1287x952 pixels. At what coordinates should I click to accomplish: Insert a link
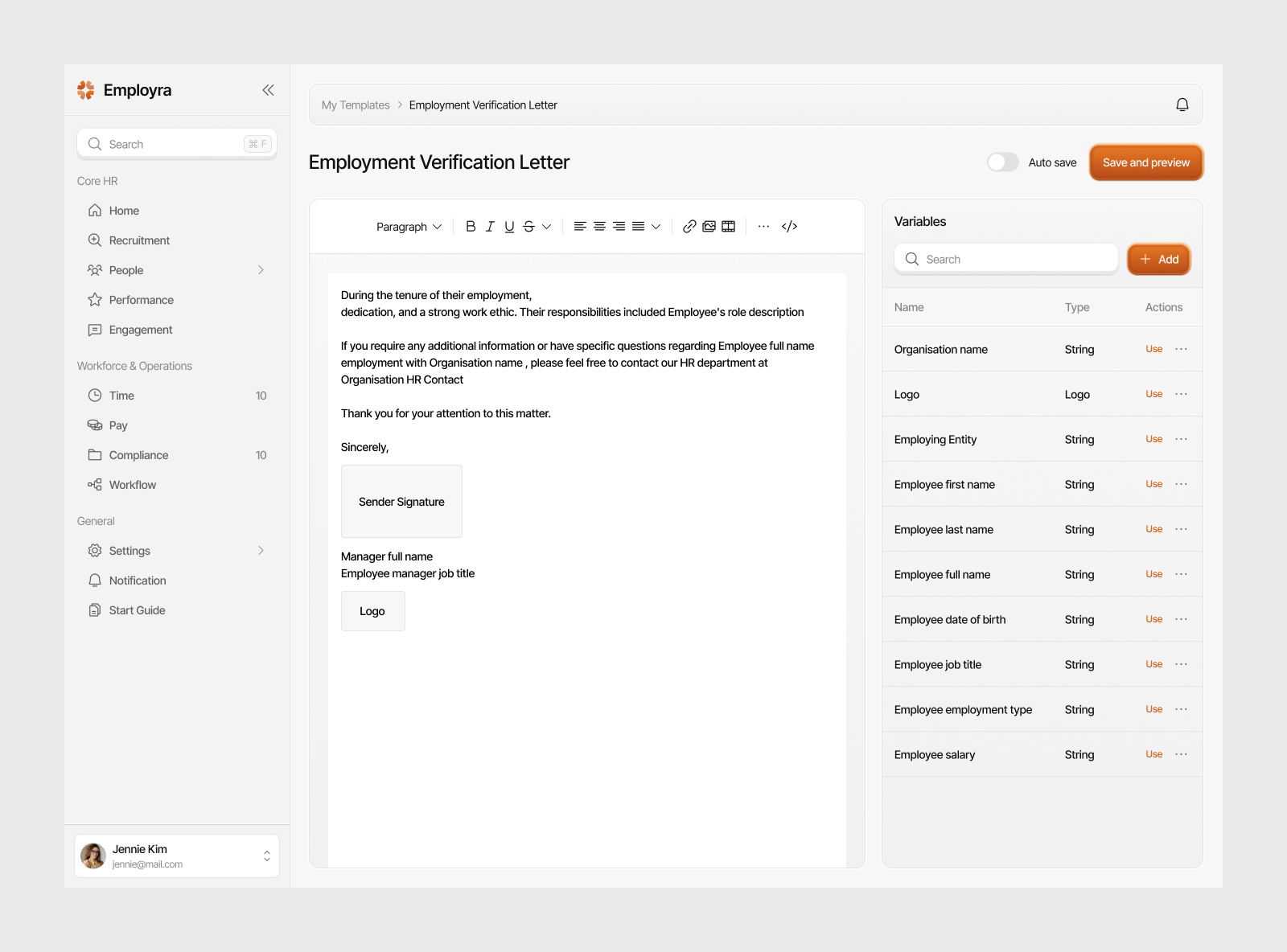coord(689,227)
